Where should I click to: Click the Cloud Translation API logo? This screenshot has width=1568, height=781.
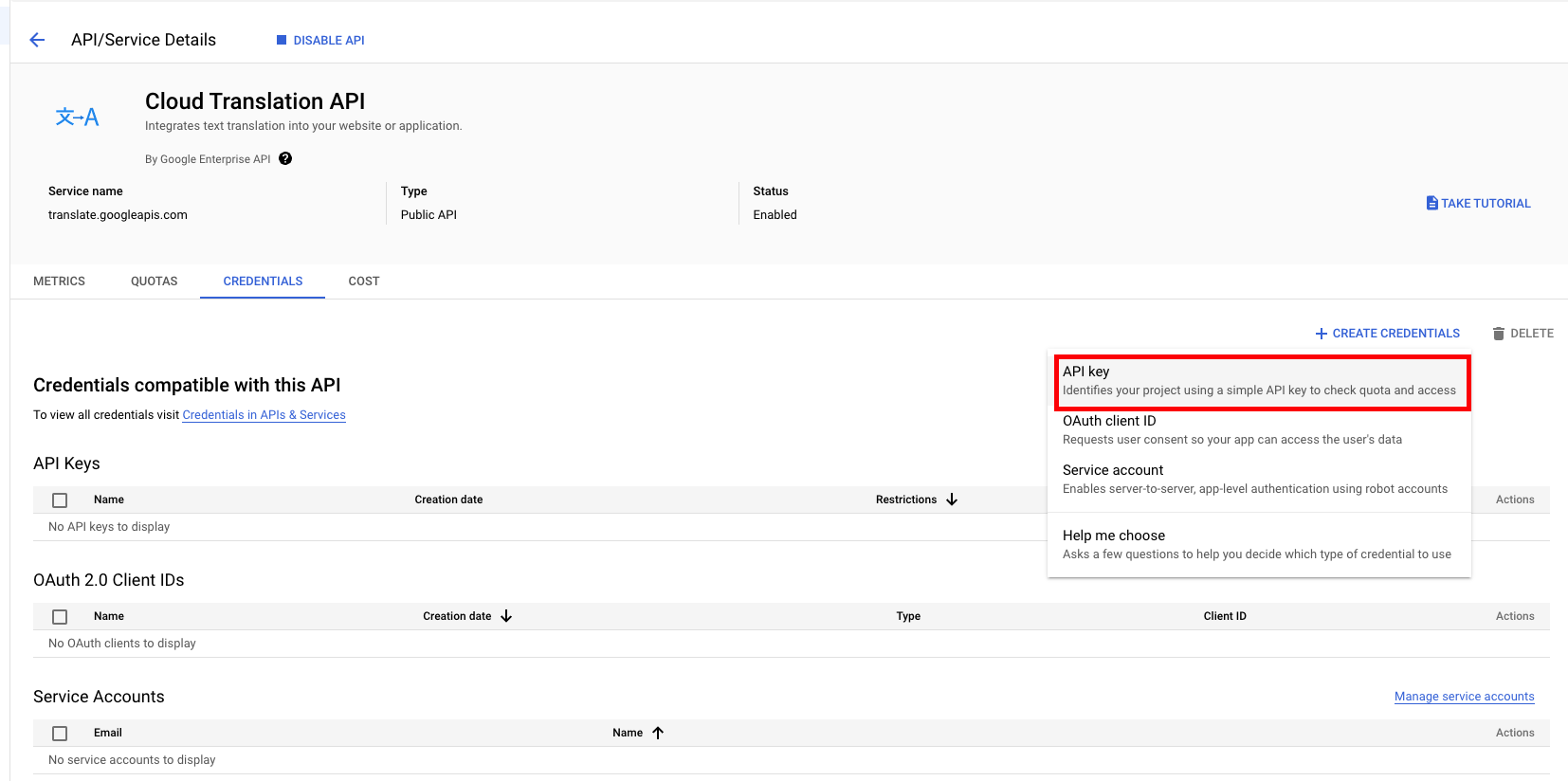coord(77,117)
